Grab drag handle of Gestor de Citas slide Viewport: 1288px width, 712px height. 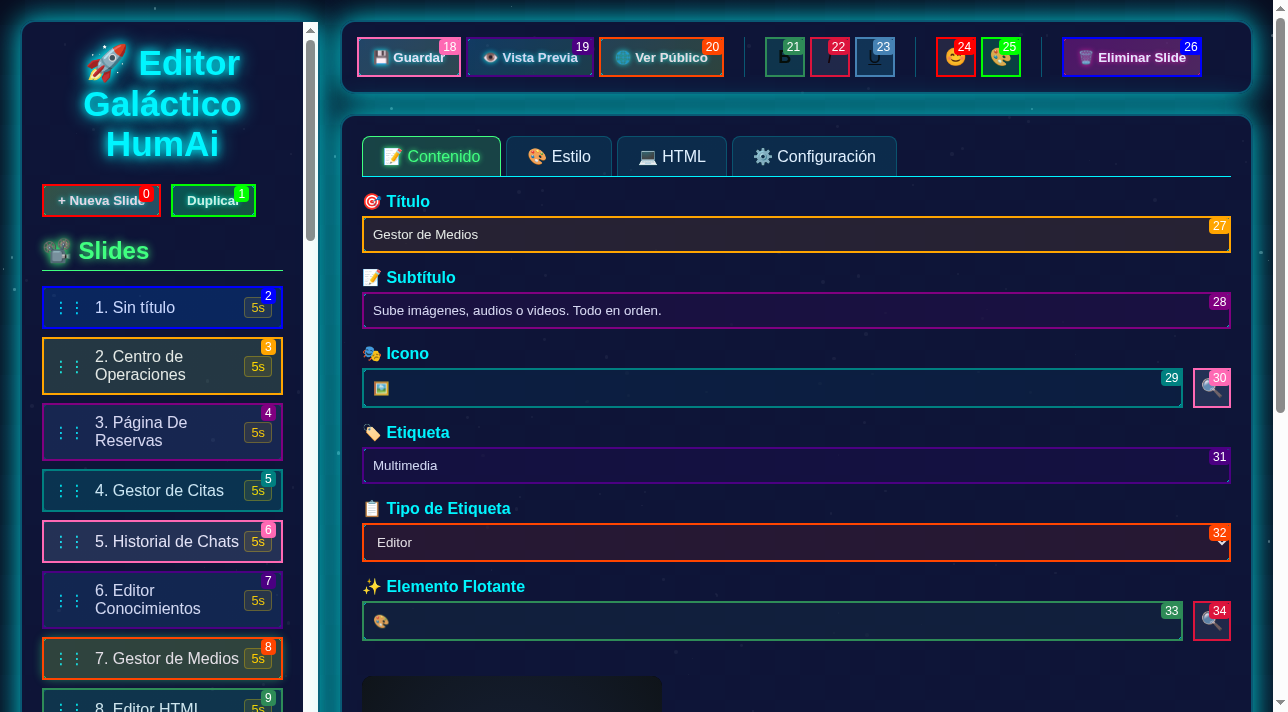point(69,491)
